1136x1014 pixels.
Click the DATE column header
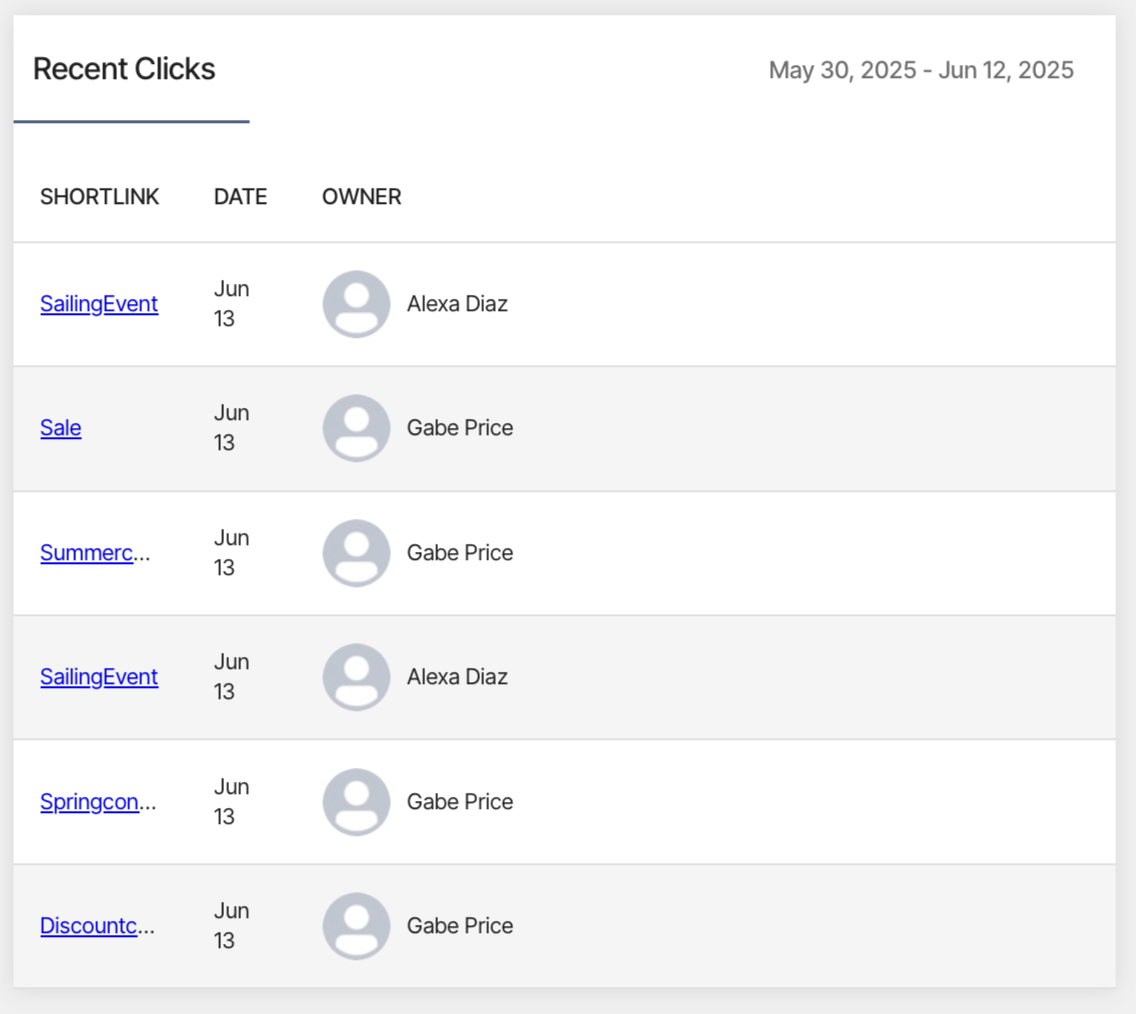coord(241,197)
